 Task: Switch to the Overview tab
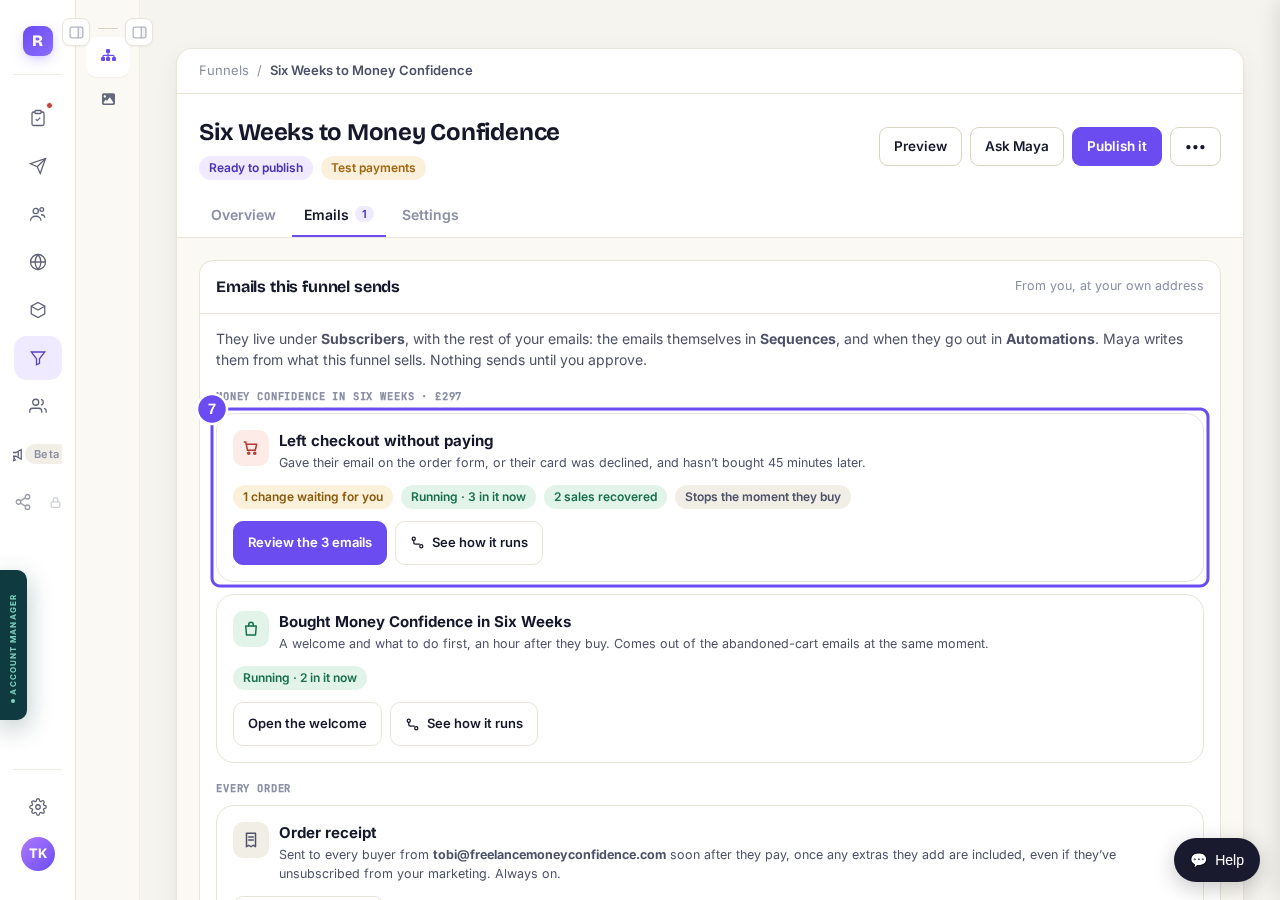[243, 215]
